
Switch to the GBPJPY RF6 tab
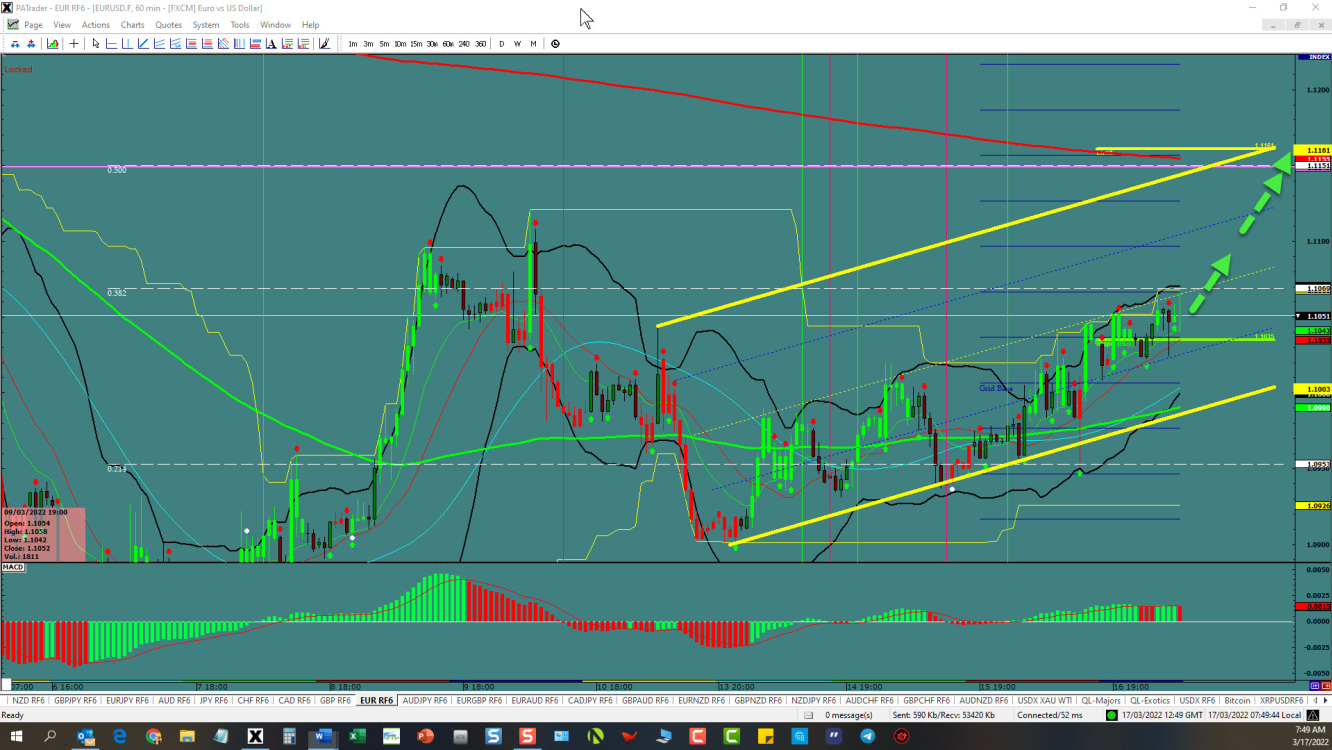tap(75, 700)
